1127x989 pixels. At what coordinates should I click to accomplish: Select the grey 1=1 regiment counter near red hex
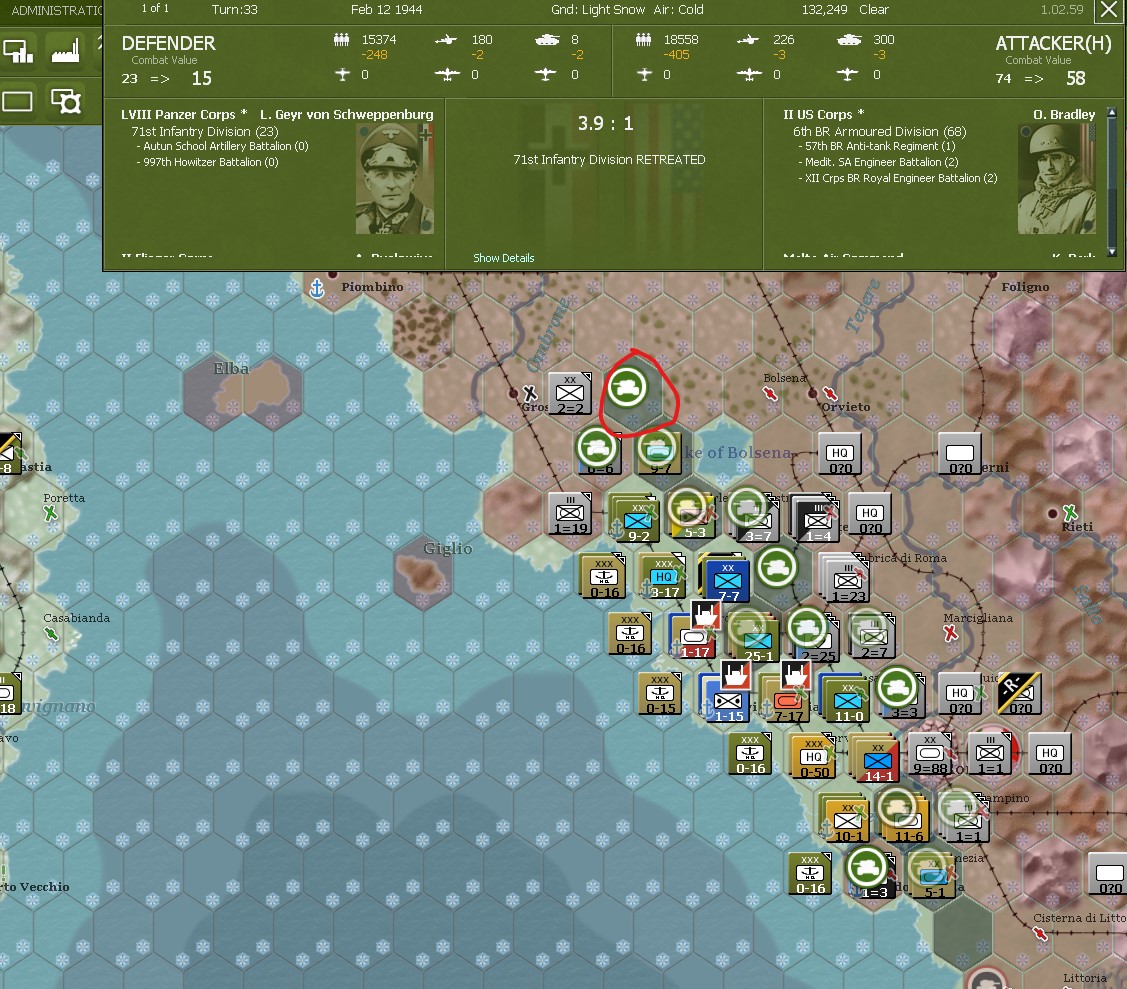989,754
